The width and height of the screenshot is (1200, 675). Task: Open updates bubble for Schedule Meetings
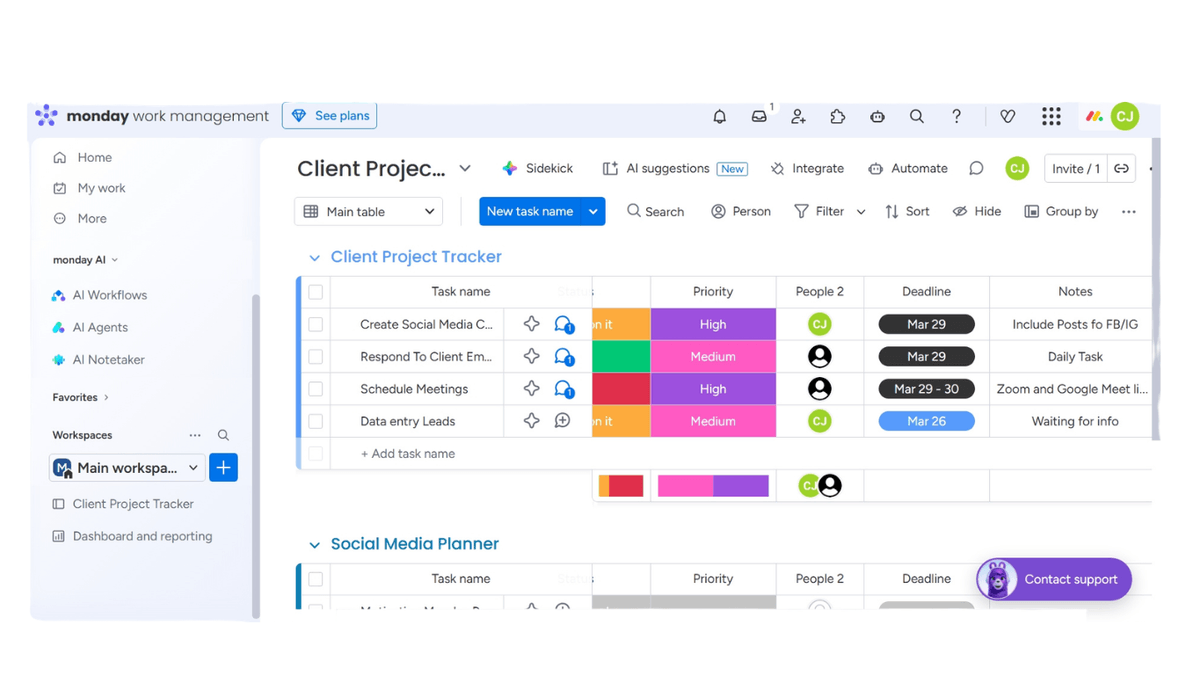pos(564,389)
